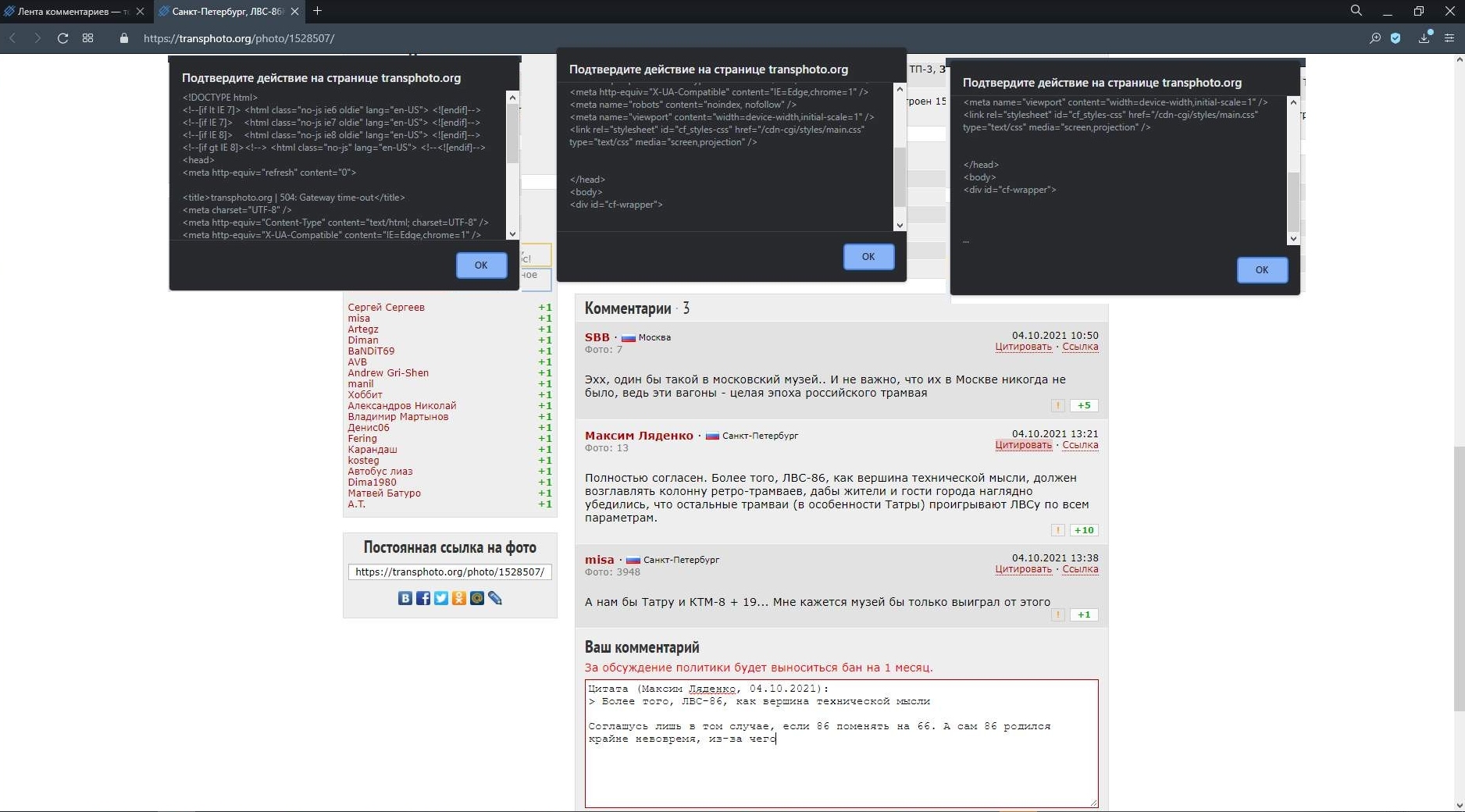Open the ad blocker shield

pyautogui.click(x=1395, y=38)
